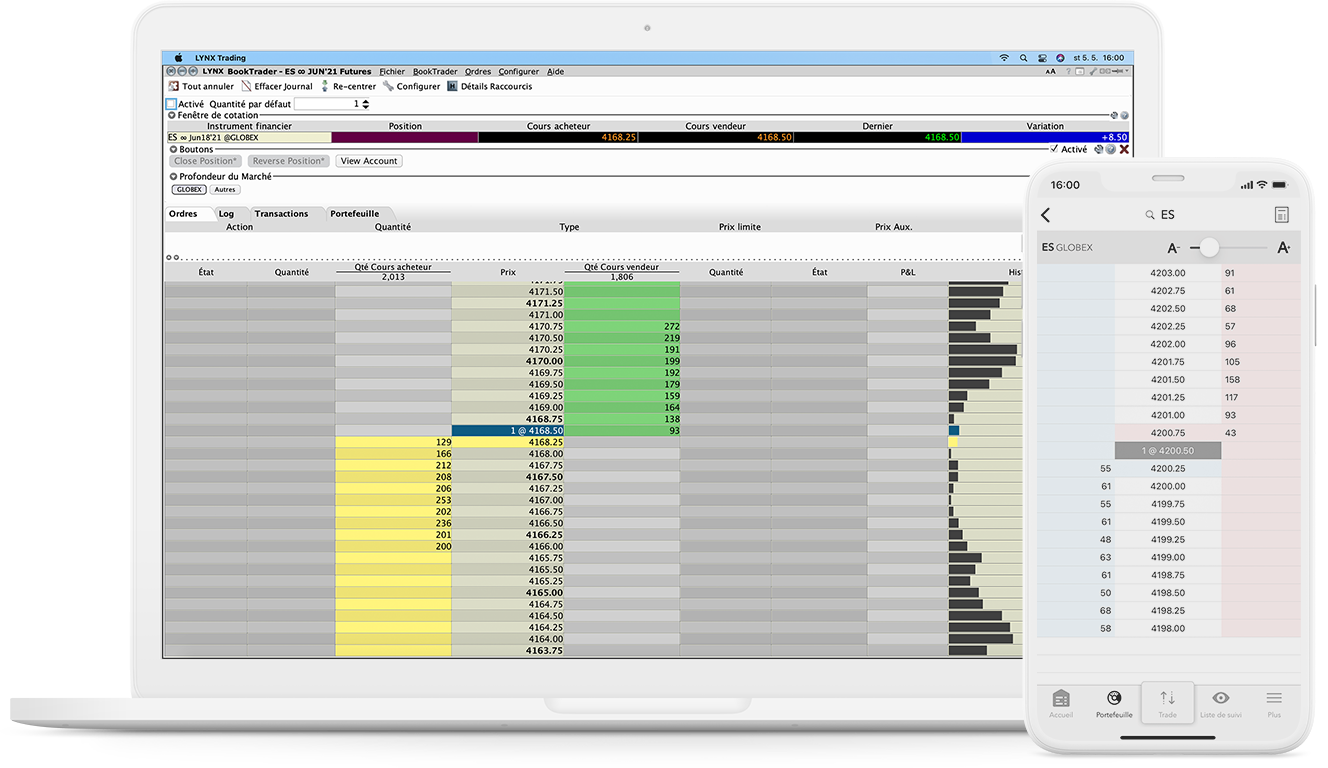Click the settings icon on Fenêtre de cotation row
Viewport: 1328px width, 768px height.
click(x=1114, y=116)
